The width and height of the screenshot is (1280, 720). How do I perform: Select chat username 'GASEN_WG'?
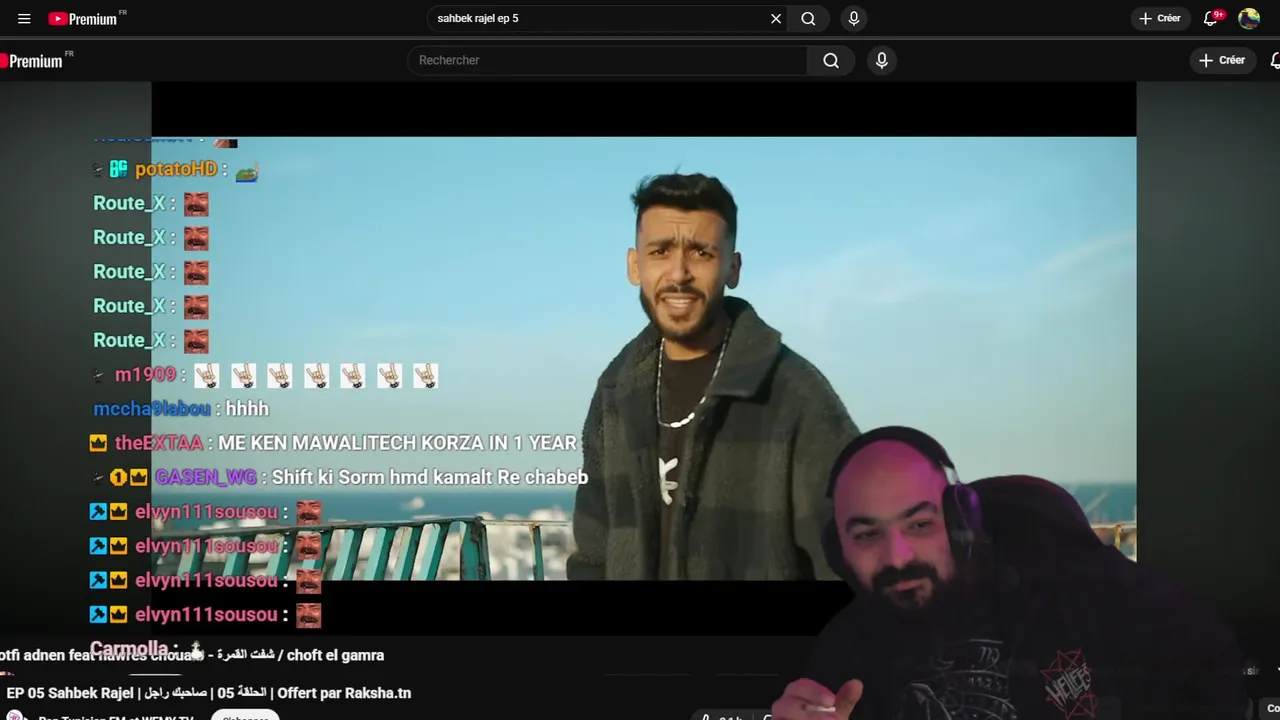206,477
